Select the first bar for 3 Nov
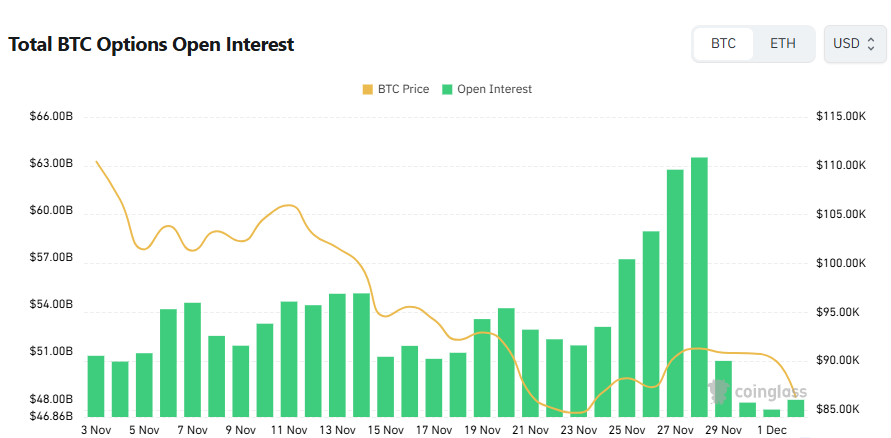 (x=96, y=386)
